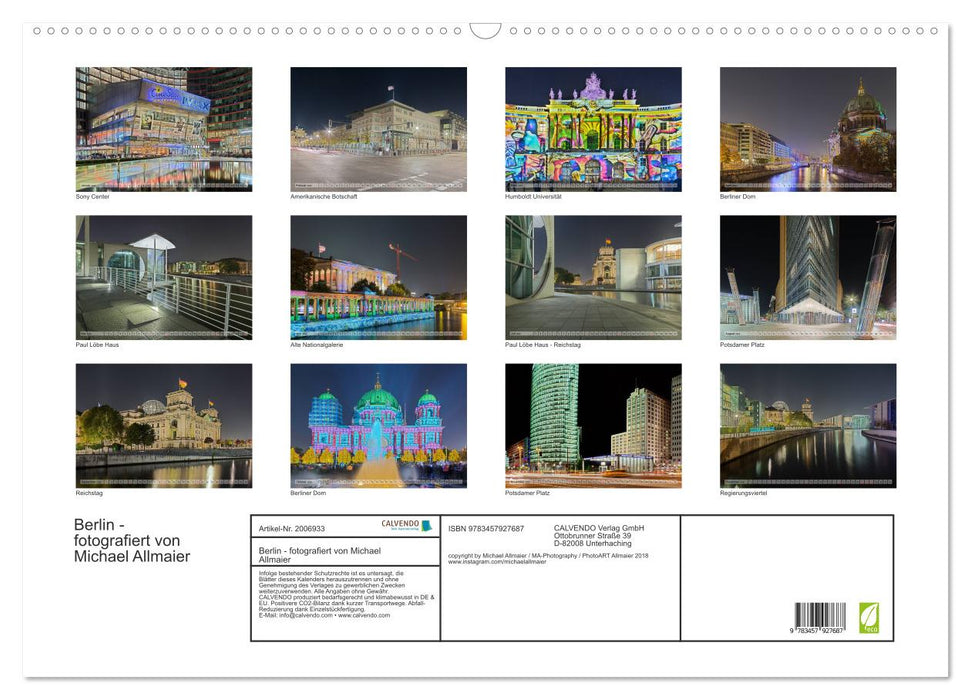View the Paul Löbe Haus - Reichstag photo
This screenshot has width=971, height=700.
coord(593,277)
